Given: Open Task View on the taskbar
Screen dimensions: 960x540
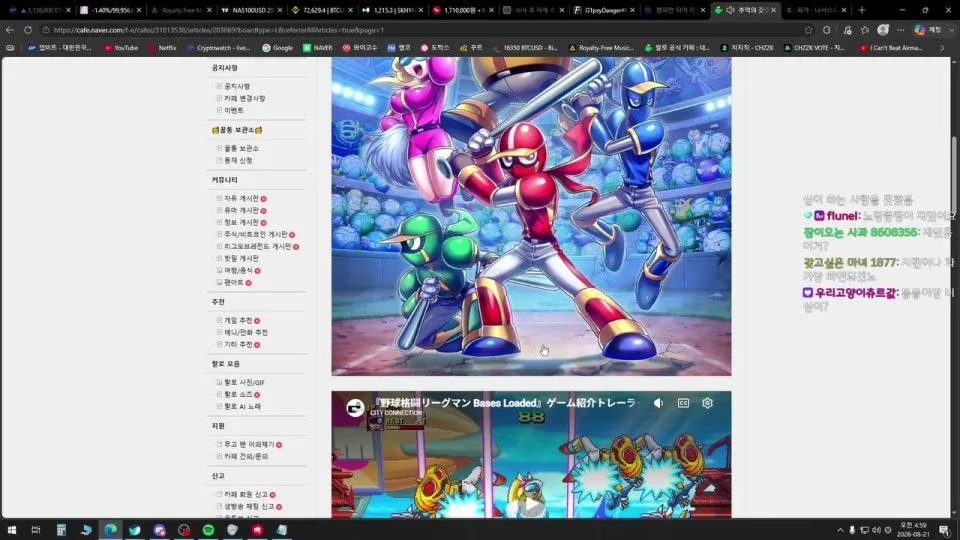Looking at the screenshot, I should pyautogui.click(x=36, y=530).
